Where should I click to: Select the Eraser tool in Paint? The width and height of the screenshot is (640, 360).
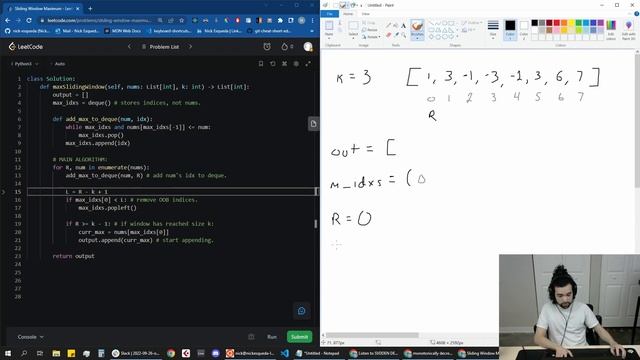tap(388, 35)
